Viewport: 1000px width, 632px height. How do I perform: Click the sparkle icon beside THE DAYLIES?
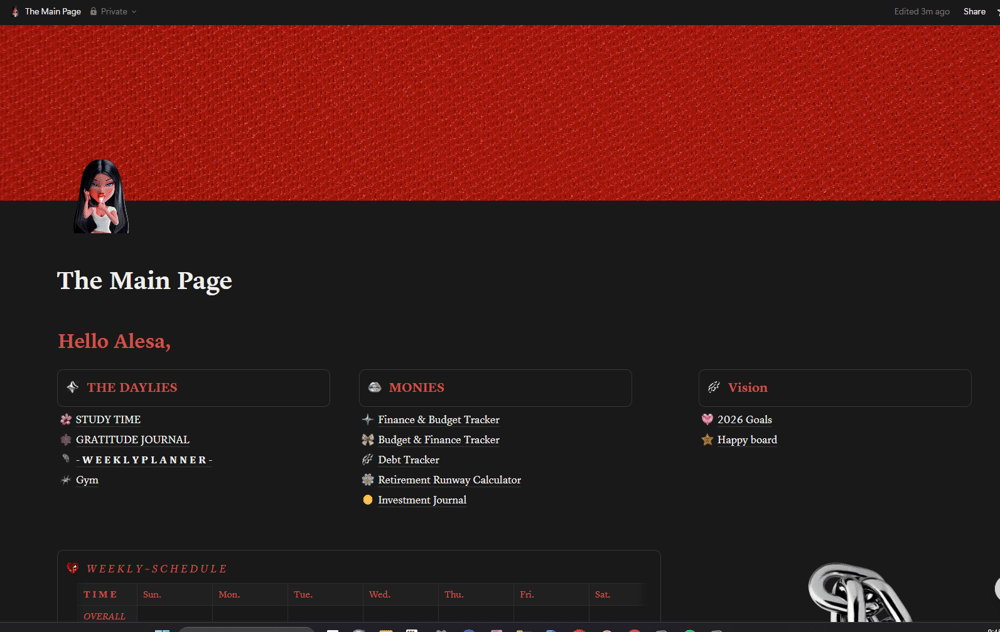coord(73,387)
